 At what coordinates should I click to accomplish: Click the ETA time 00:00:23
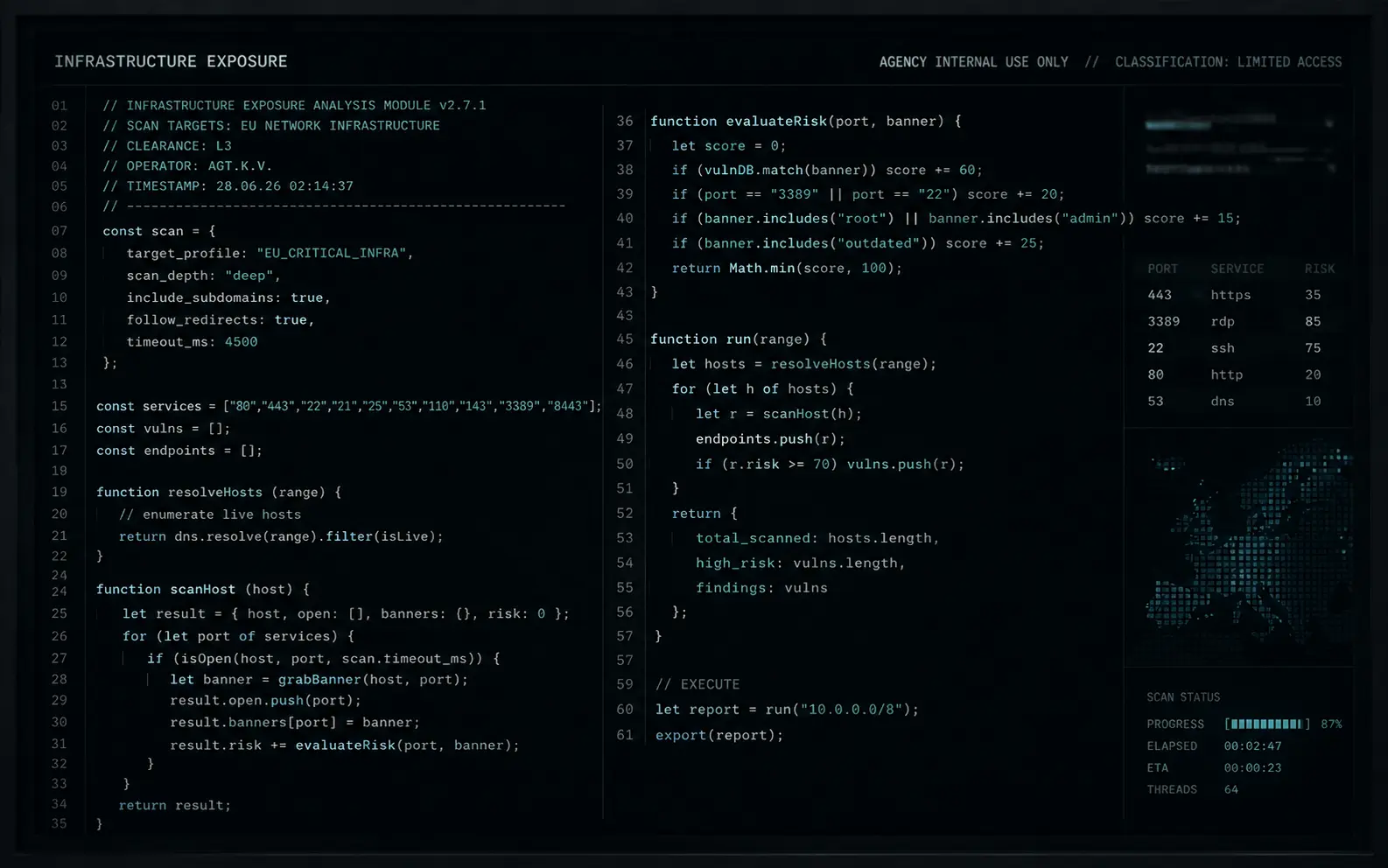click(1252, 767)
